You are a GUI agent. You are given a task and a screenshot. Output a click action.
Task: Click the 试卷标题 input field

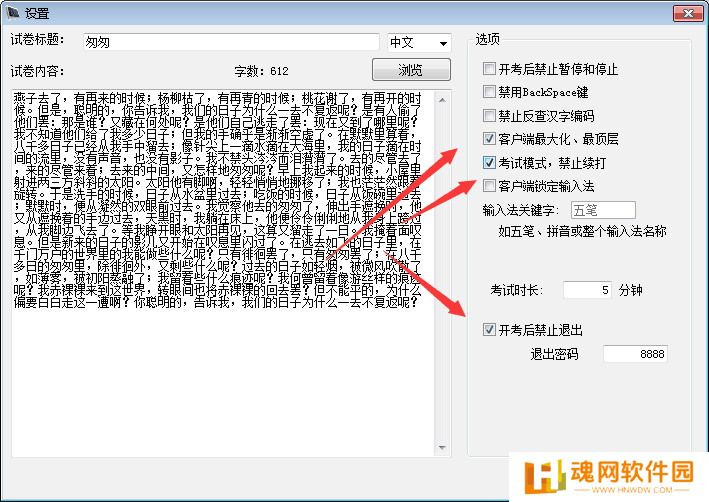pos(231,43)
